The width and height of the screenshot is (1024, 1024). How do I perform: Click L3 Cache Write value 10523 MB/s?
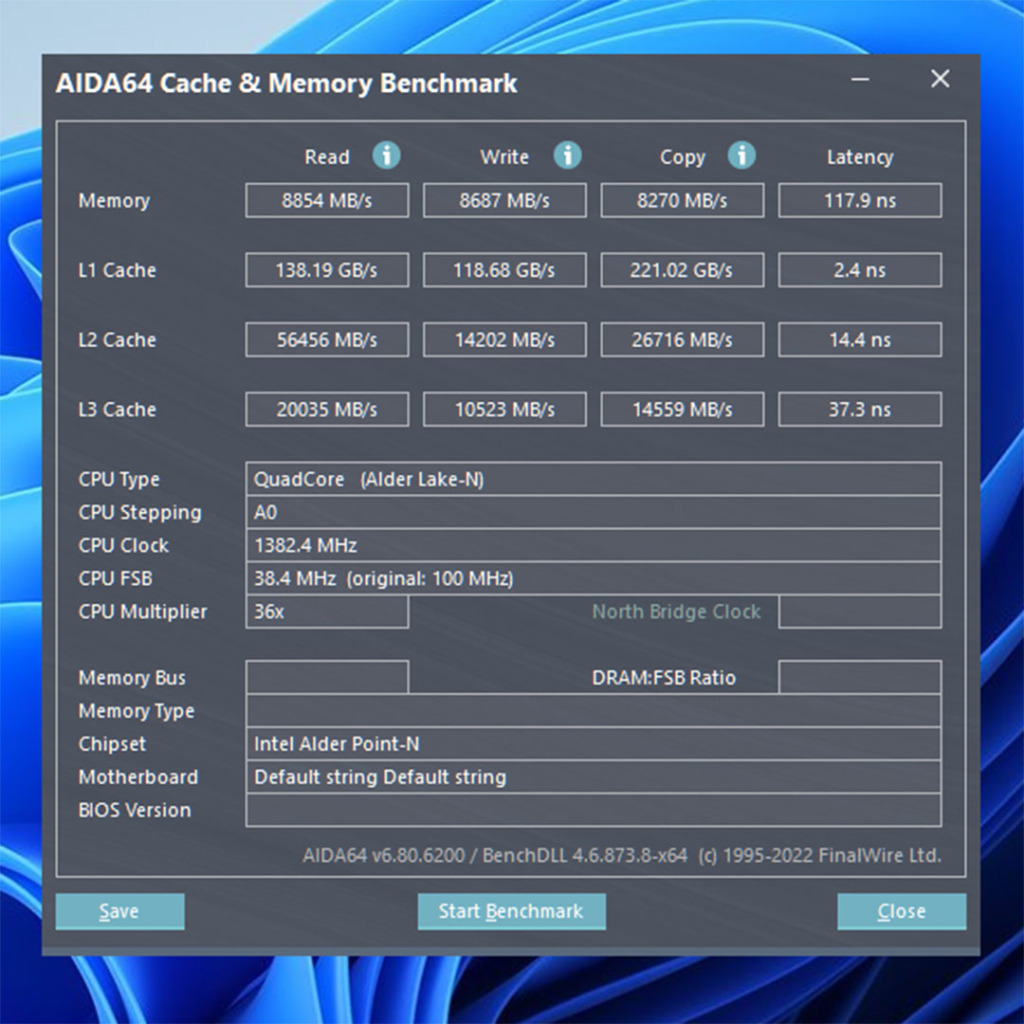click(505, 409)
